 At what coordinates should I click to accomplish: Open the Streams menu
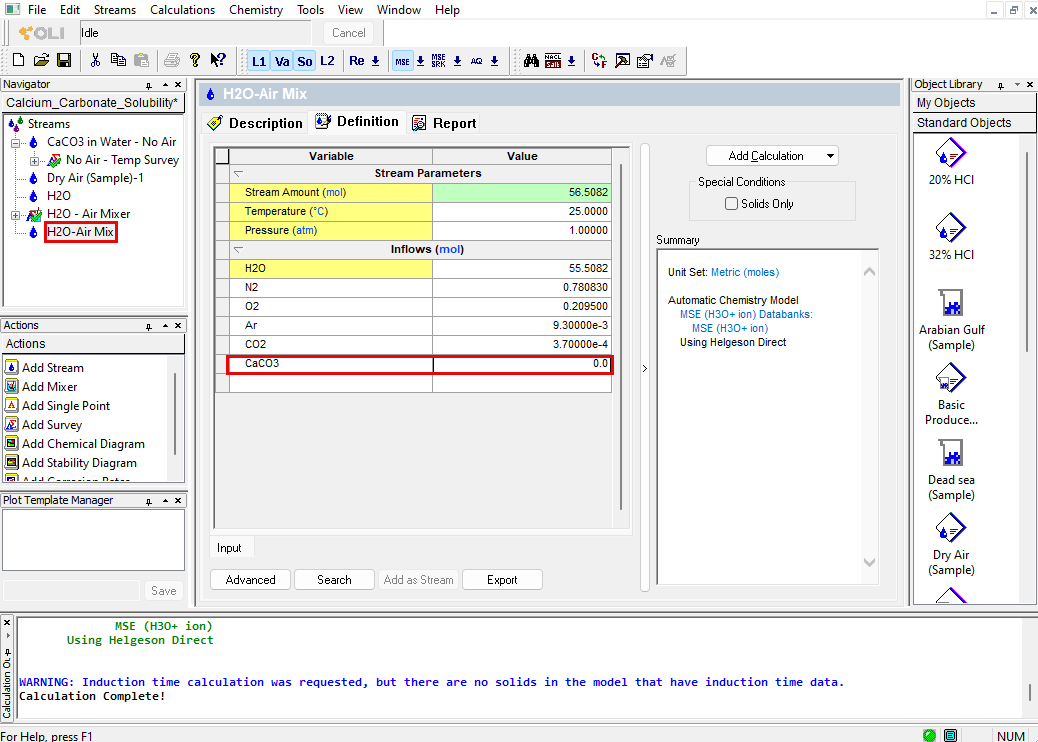[x=115, y=10]
